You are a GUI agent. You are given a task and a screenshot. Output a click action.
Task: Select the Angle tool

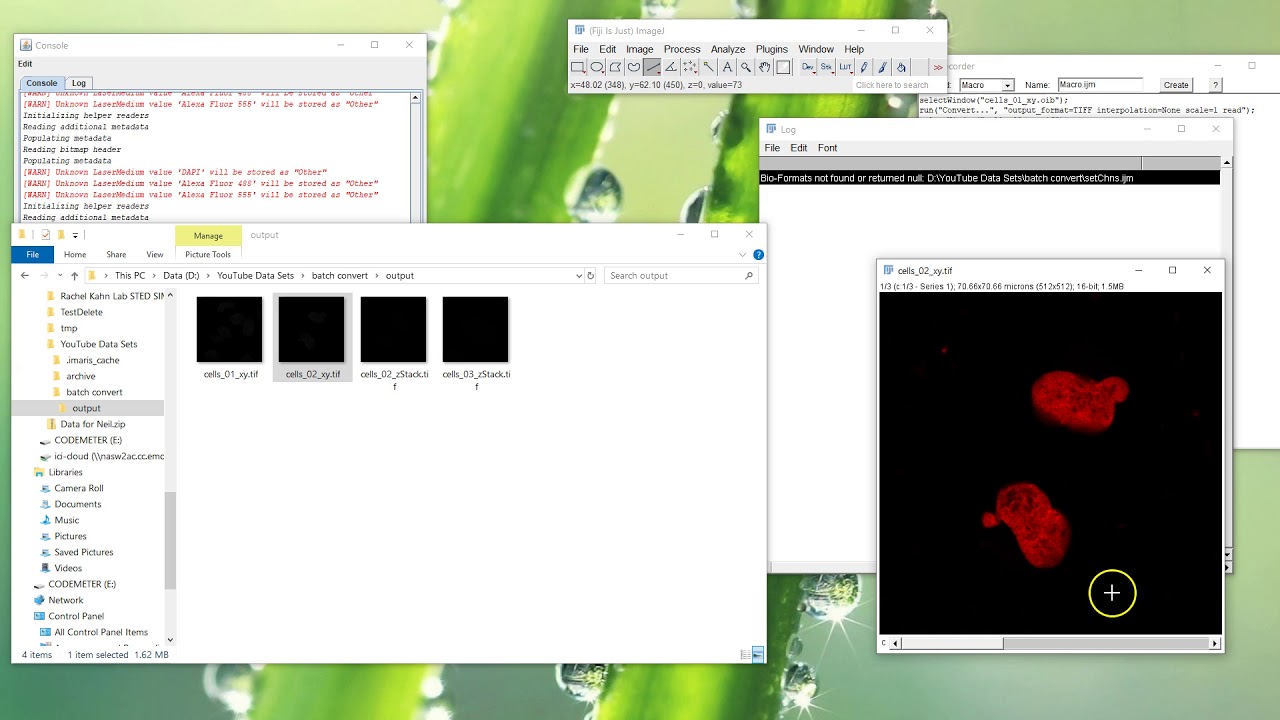click(x=671, y=67)
